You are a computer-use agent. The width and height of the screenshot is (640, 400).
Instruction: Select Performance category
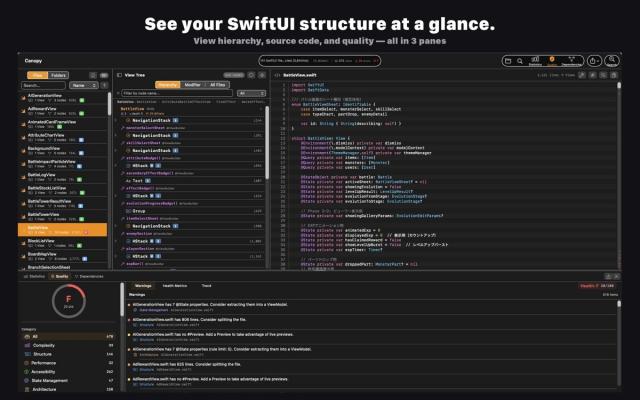coord(68,363)
